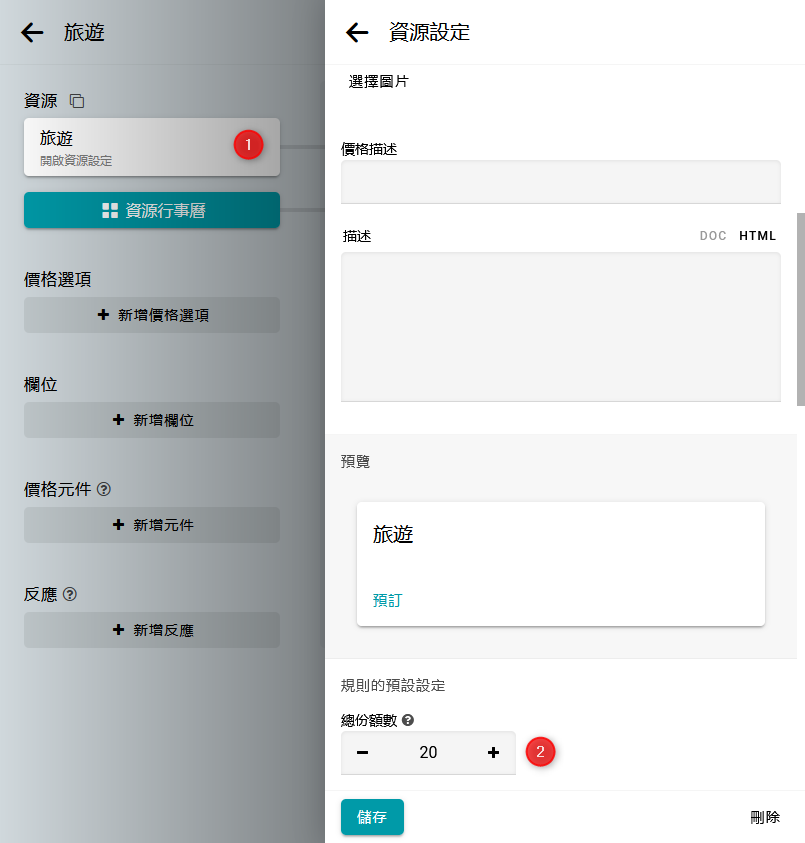The width and height of the screenshot is (805, 843).
Task: Click 新增元件 to add a price component
Action: [152, 525]
